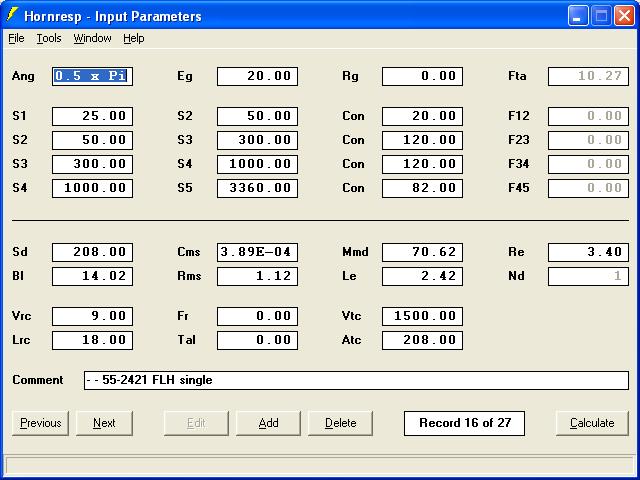
Task: Select the S5 field showing 3360.00
Action: click(x=257, y=188)
